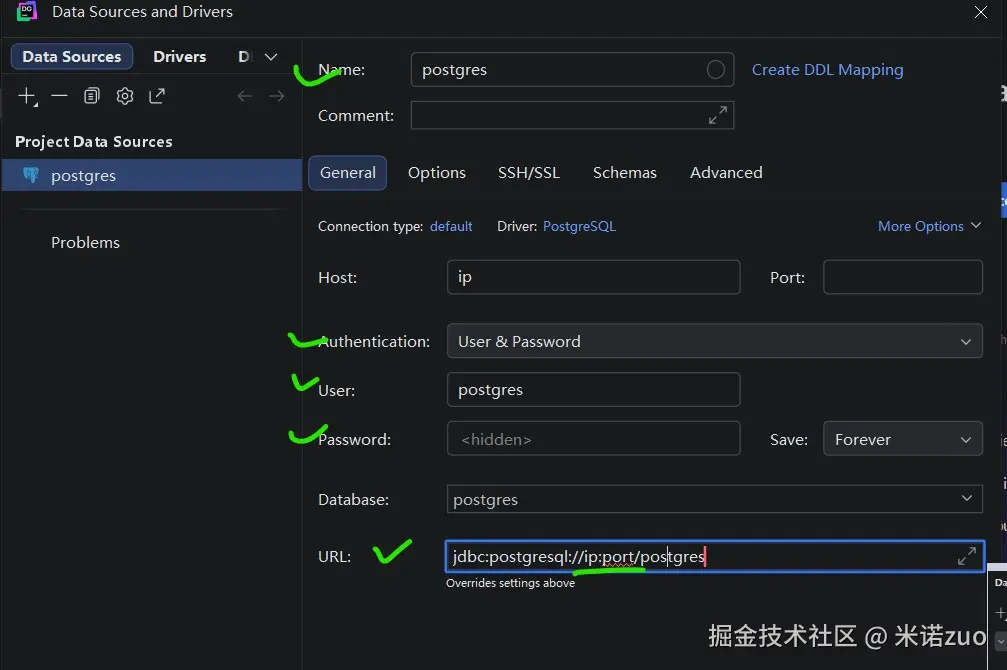
Task: Close the Data Sources and Drivers dialog
Action: point(981,12)
